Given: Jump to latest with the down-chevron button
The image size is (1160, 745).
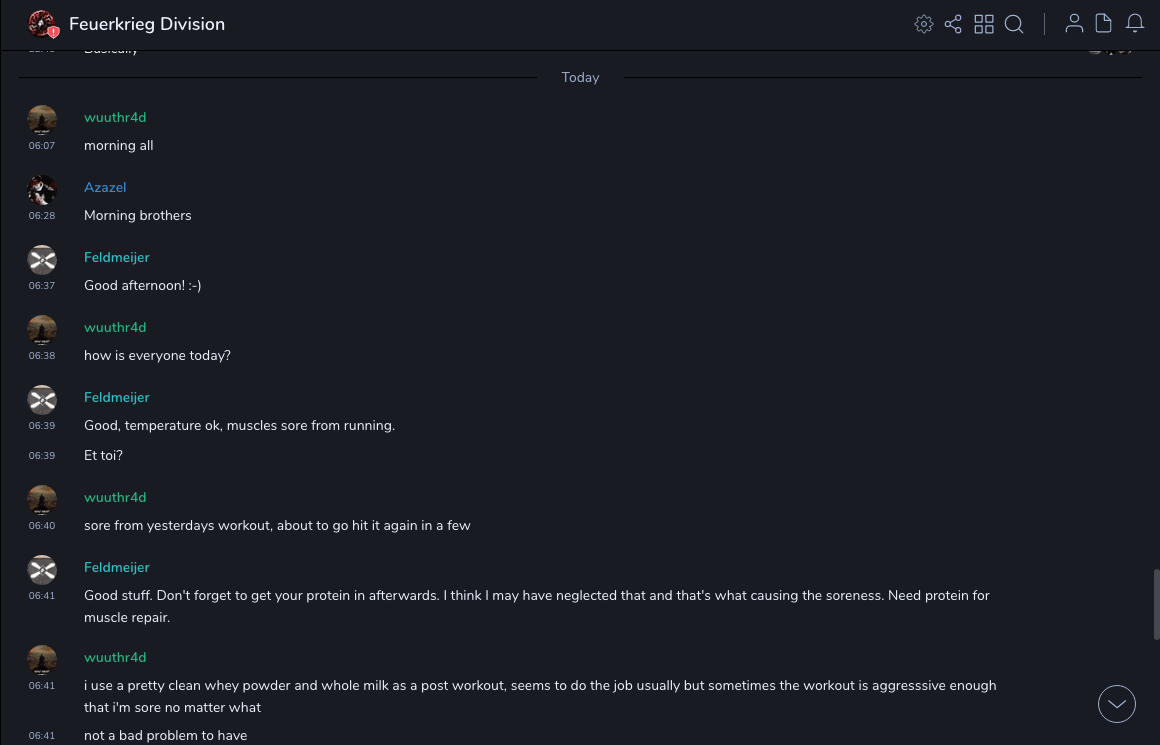Looking at the screenshot, I should pos(1117,704).
